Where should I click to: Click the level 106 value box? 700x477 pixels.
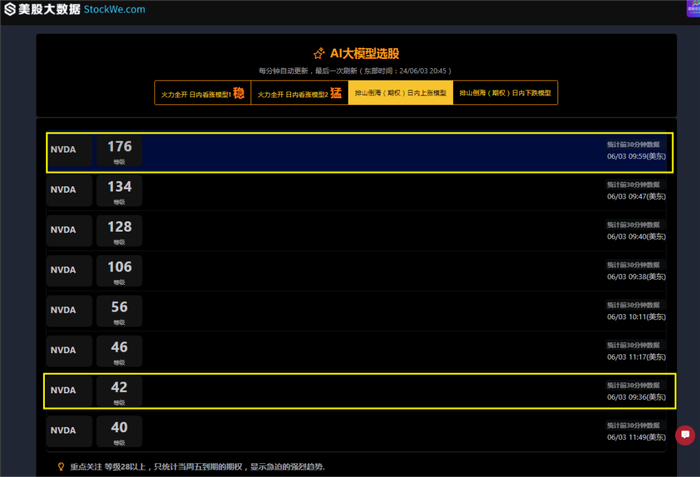(x=119, y=271)
